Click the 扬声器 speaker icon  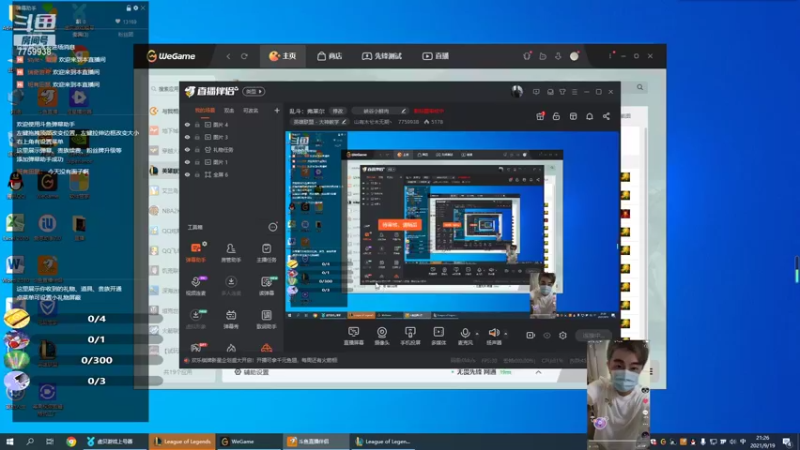pyautogui.click(x=493, y=333)
